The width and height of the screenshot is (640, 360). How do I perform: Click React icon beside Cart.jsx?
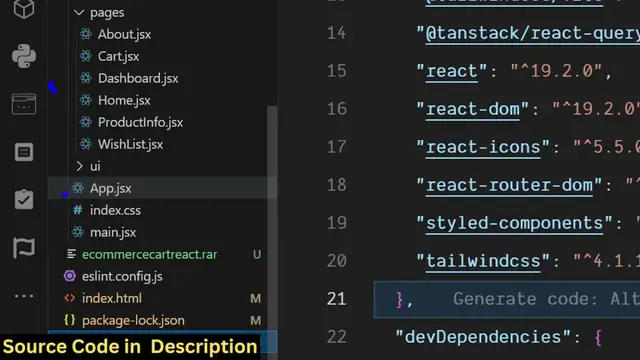[86, 56]
